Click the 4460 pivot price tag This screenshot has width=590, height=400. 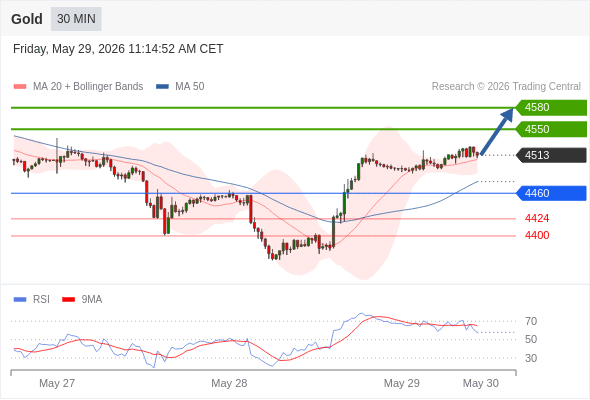(551, 193)
